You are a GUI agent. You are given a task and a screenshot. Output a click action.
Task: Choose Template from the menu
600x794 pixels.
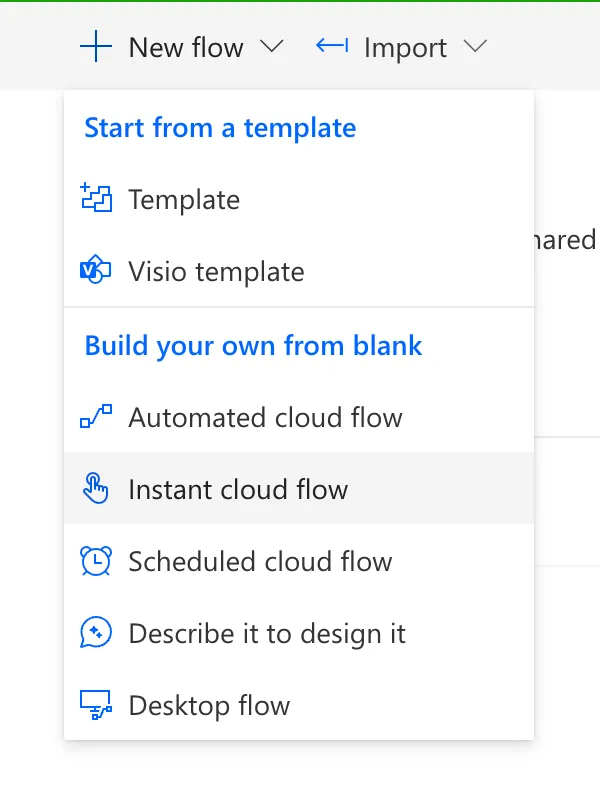(184, 200)
